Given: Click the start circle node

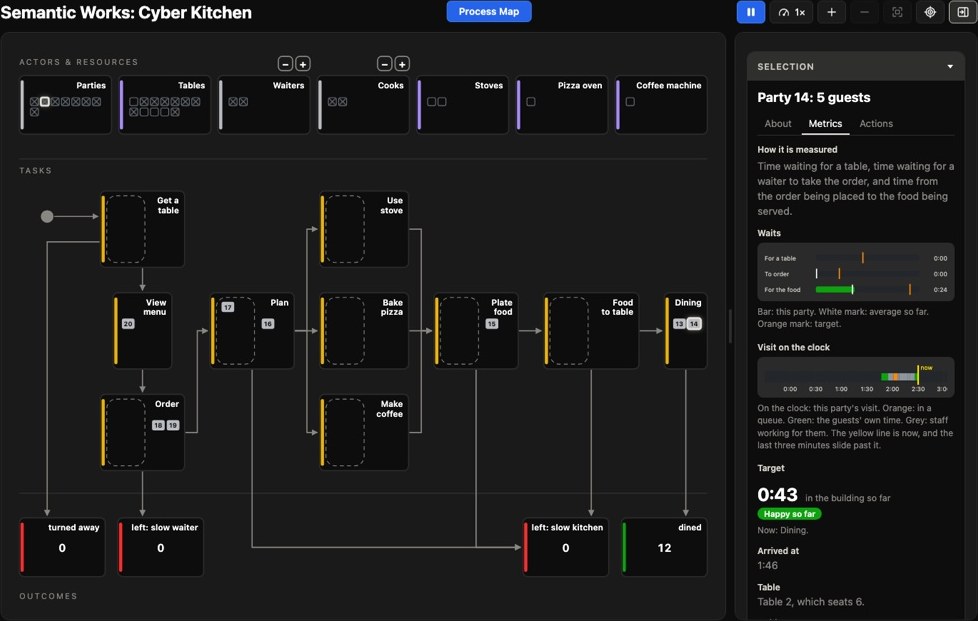Looking at the screenshot, I should [x=47, y=216].
